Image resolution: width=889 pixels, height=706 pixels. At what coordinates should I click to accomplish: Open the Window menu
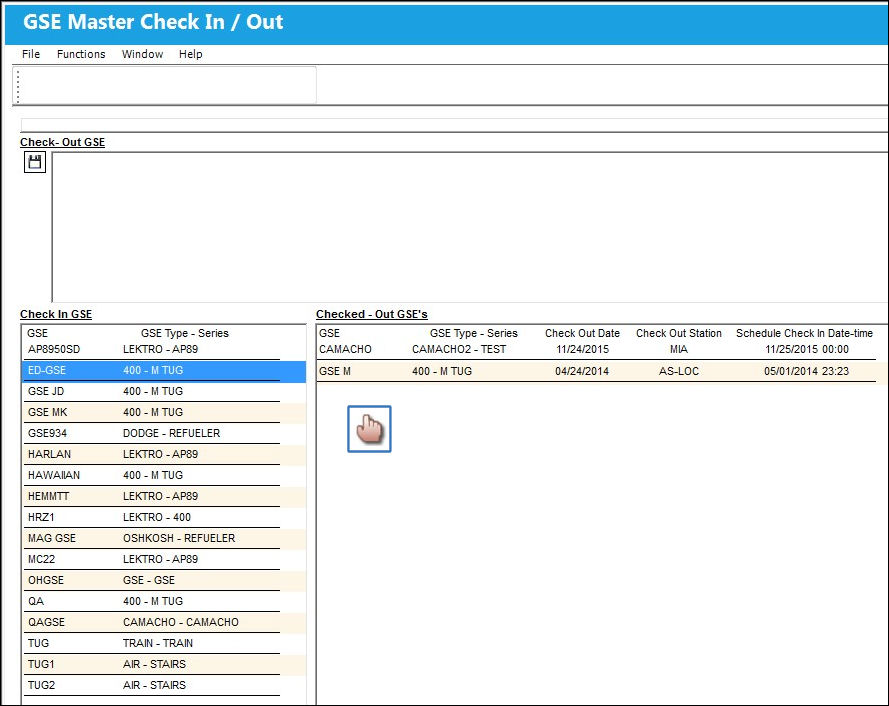click(x=142, y=54)
